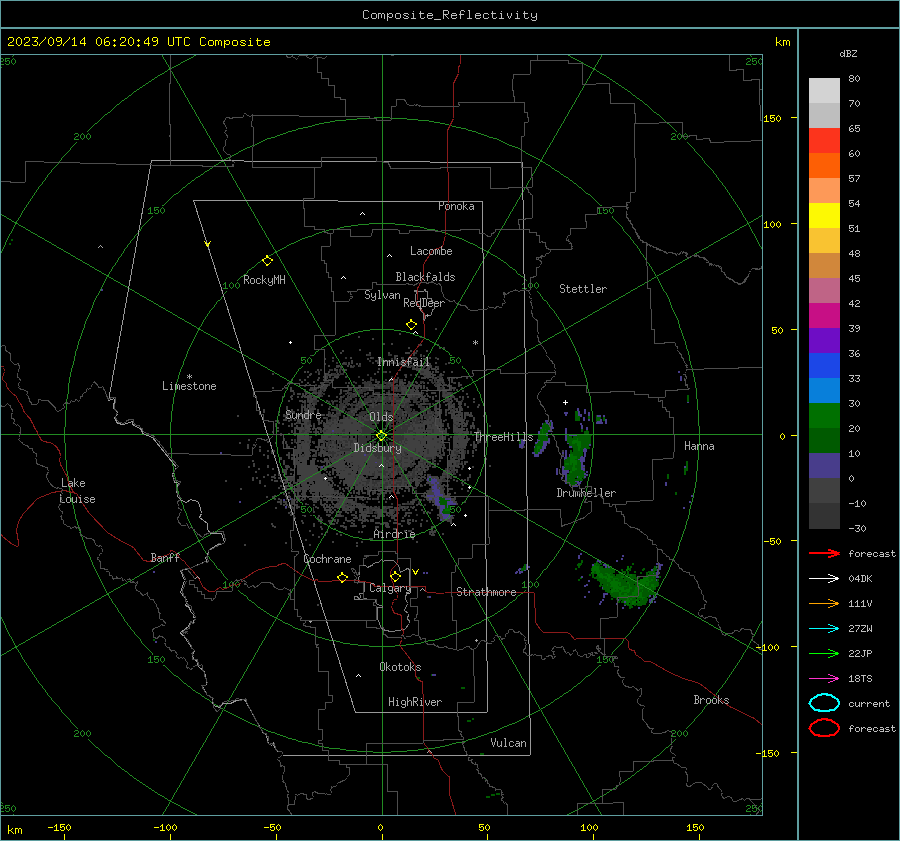The height and width of the screenshot is (841, 900).
Task: Click the Vulcan city label
Action: click(x=508, y=743)
